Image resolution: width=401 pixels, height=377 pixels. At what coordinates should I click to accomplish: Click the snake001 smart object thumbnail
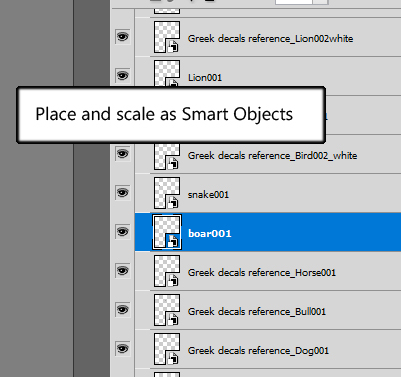pos(167,193)
